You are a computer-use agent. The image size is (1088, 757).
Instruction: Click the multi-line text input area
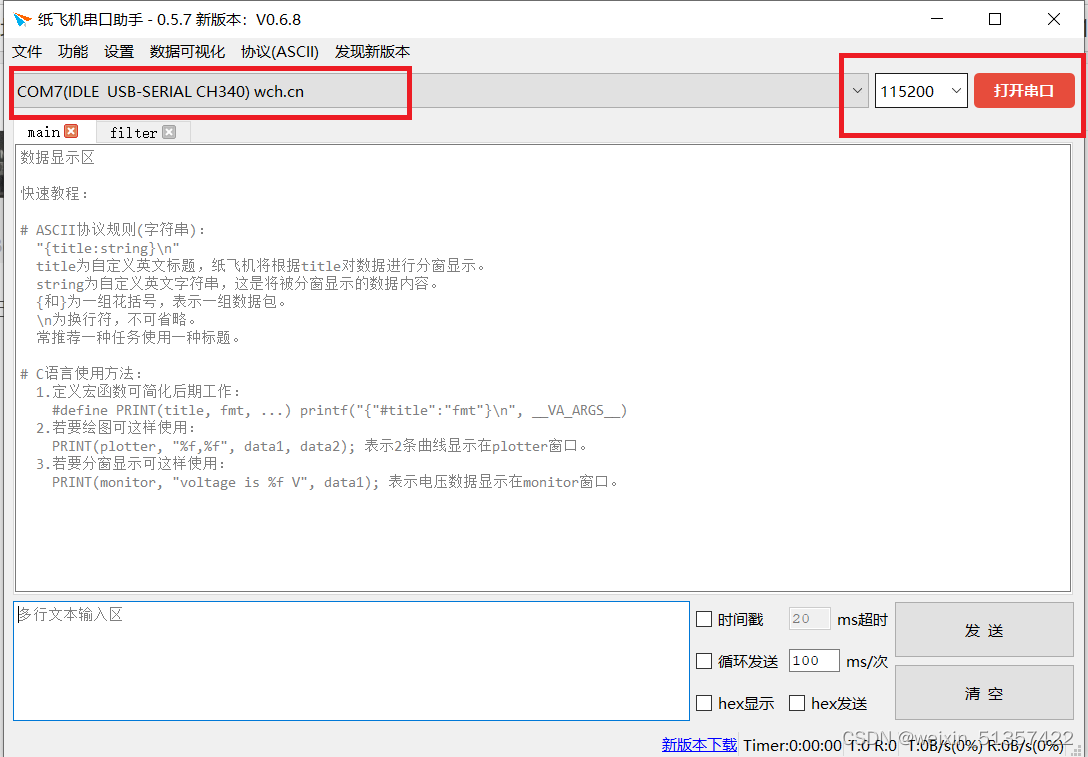tap(350, 660)
